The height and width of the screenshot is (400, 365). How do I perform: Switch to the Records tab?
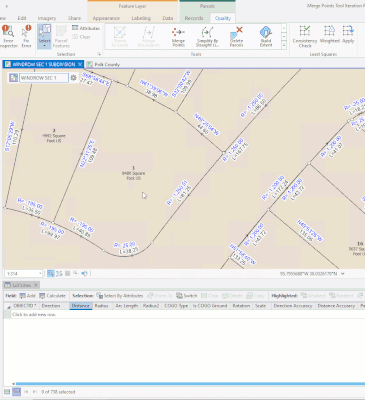pyautogui.click(x=194, y=18)
